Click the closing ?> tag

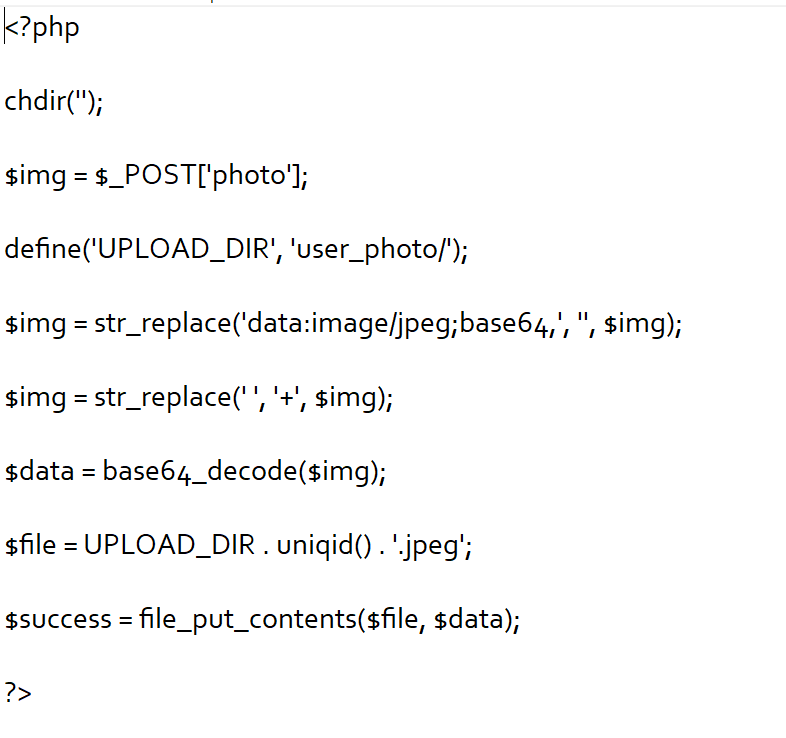coord(18,693)
